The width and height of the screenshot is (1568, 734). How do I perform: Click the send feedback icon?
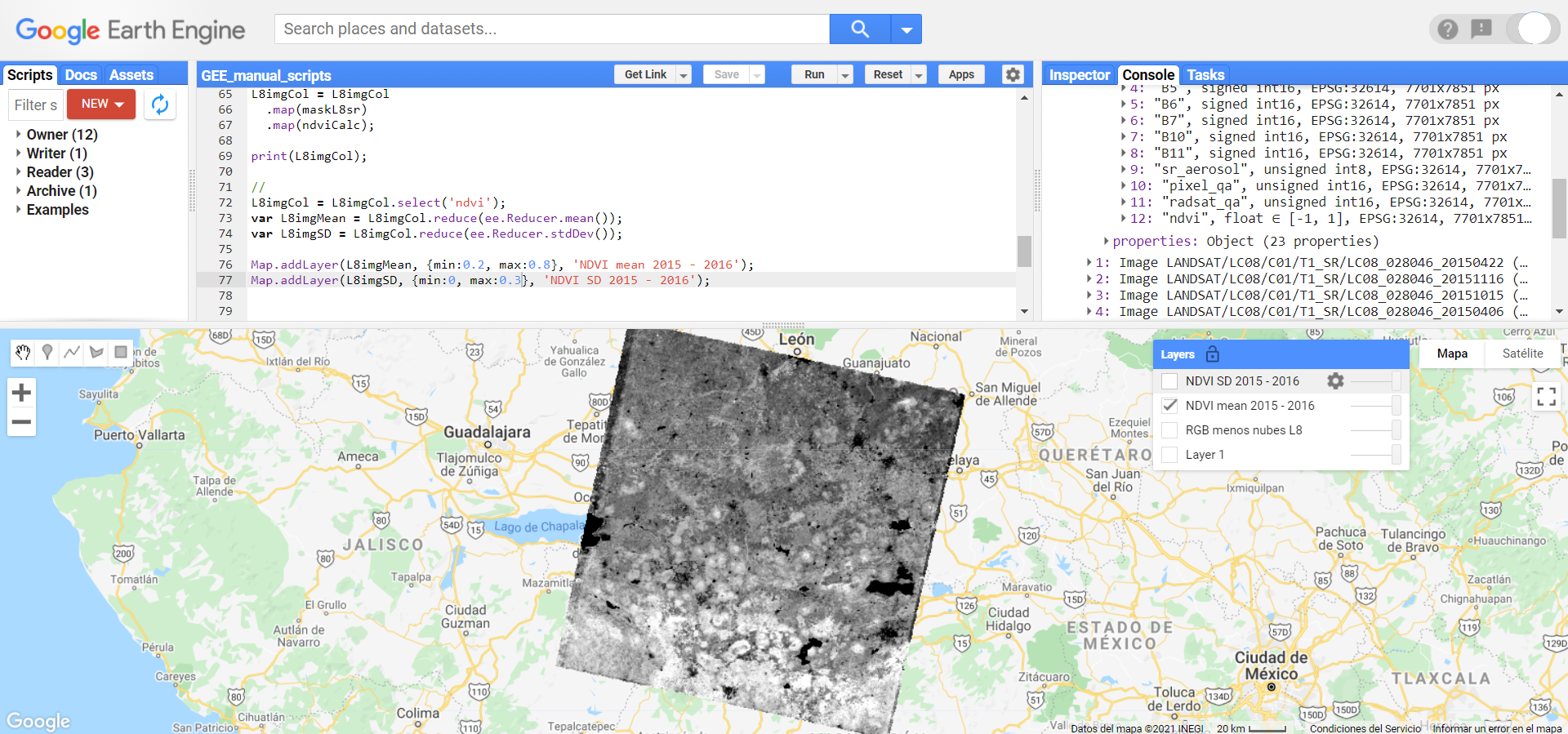pos(1481,29)
